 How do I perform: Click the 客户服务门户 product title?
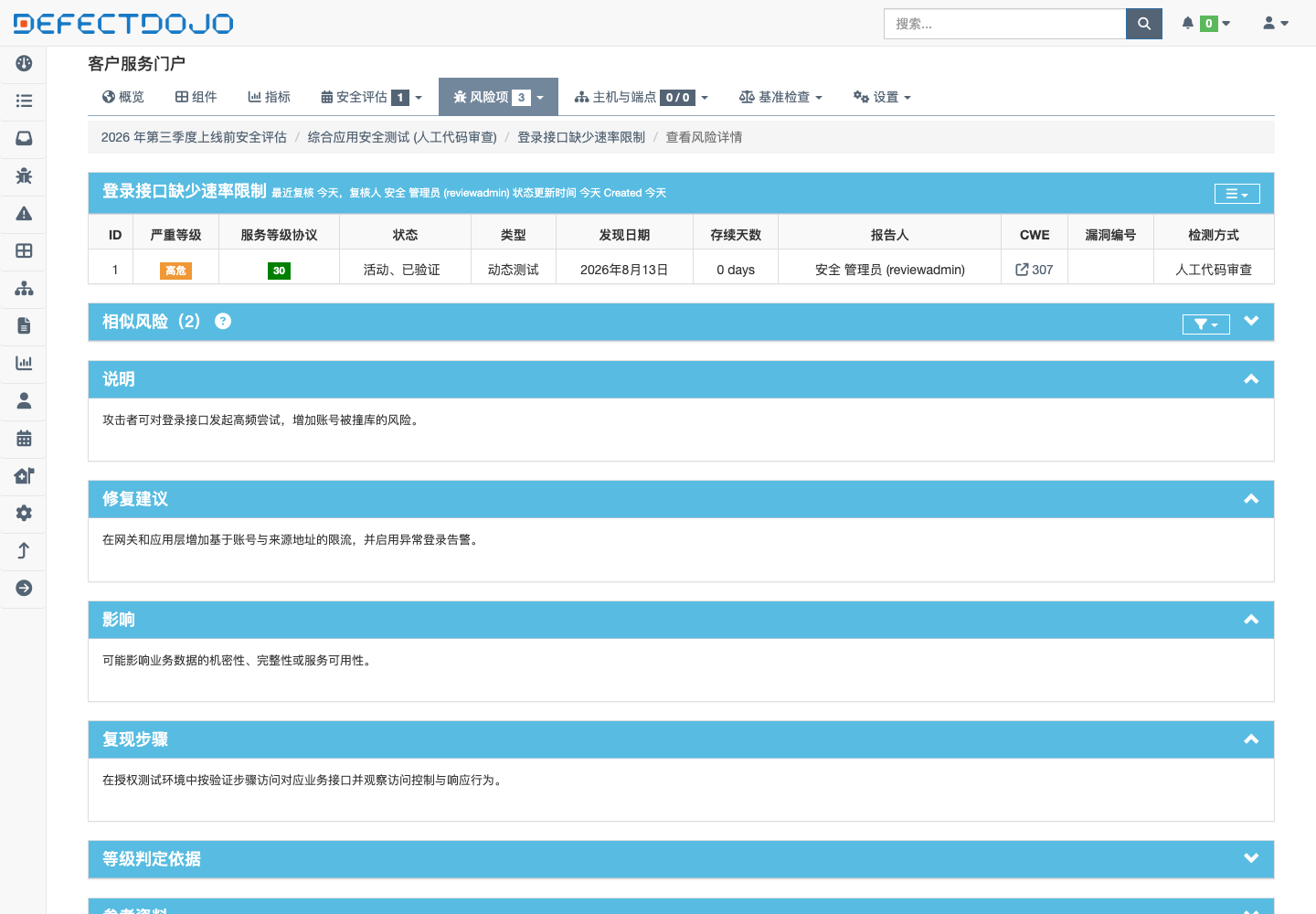(136, 63)
